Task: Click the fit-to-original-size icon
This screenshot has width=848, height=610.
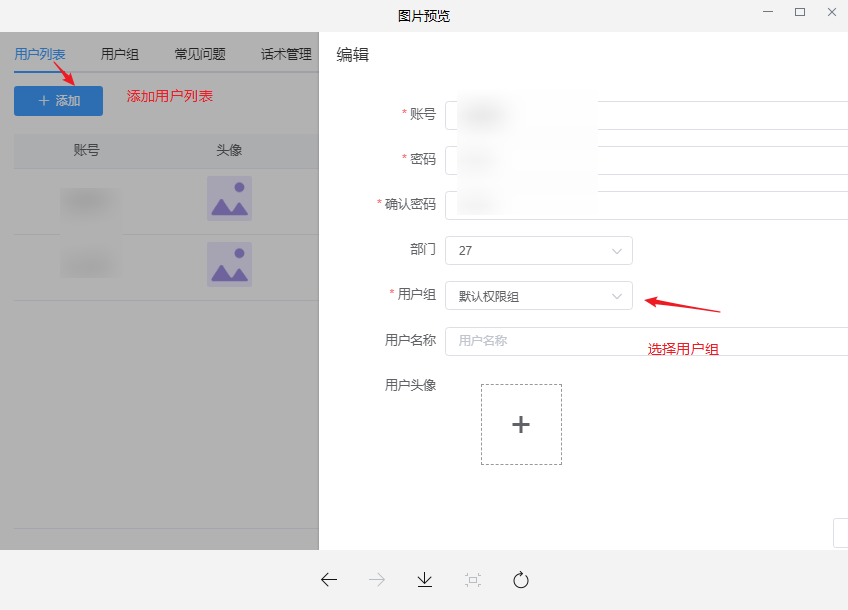Action: tap(472, 579)
